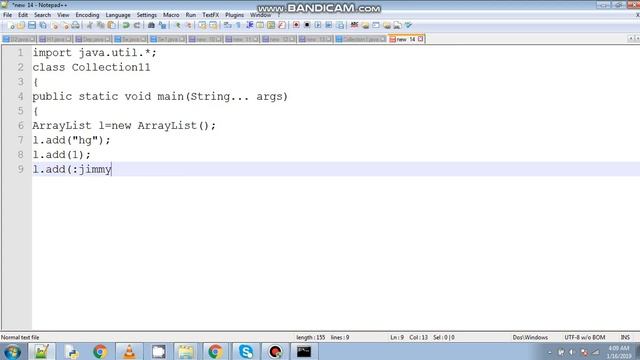Click 'length : 155' status entry
Viewport: 640px width, 360px height.
tap(311, 338)
